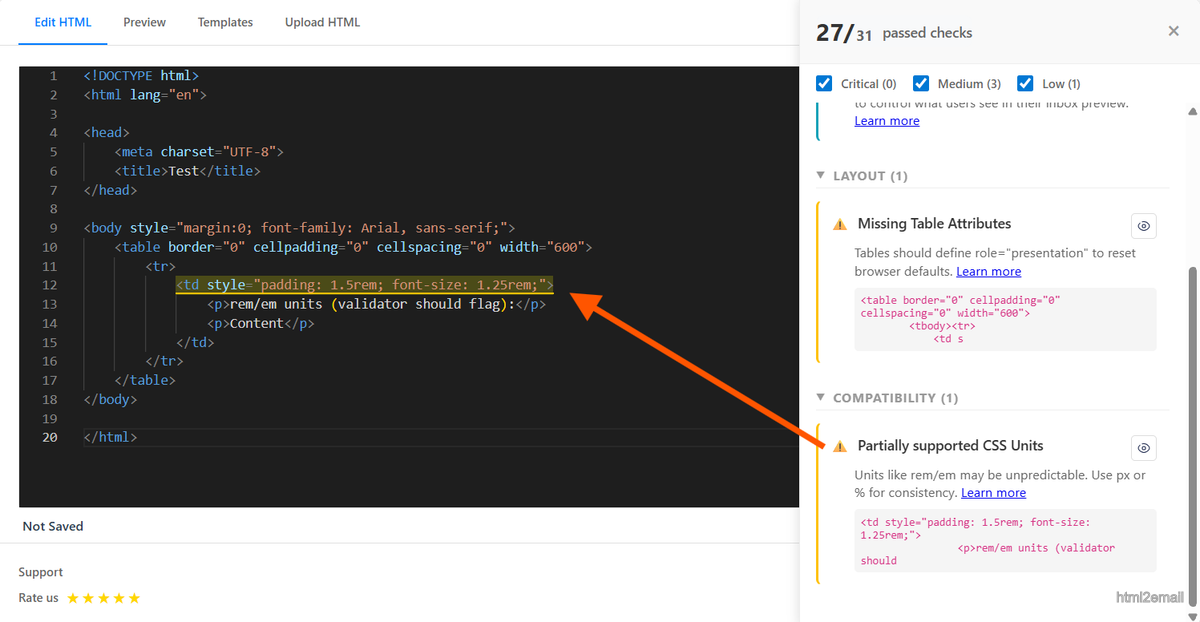1200x622 pixels.
Task: Follow Learn more about rem/em units
Action: coord(993,492)
